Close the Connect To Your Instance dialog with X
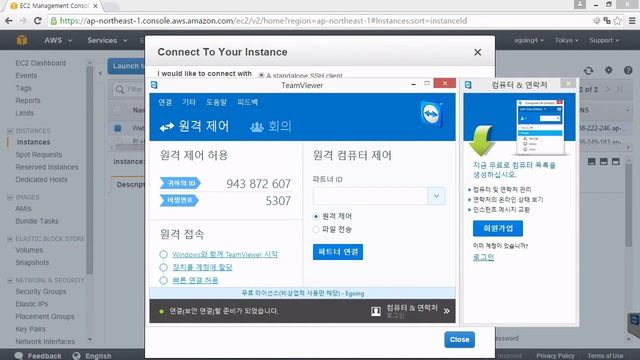This screenshot has width=640, height=360. pyautogui.click(x=478, y=52)
